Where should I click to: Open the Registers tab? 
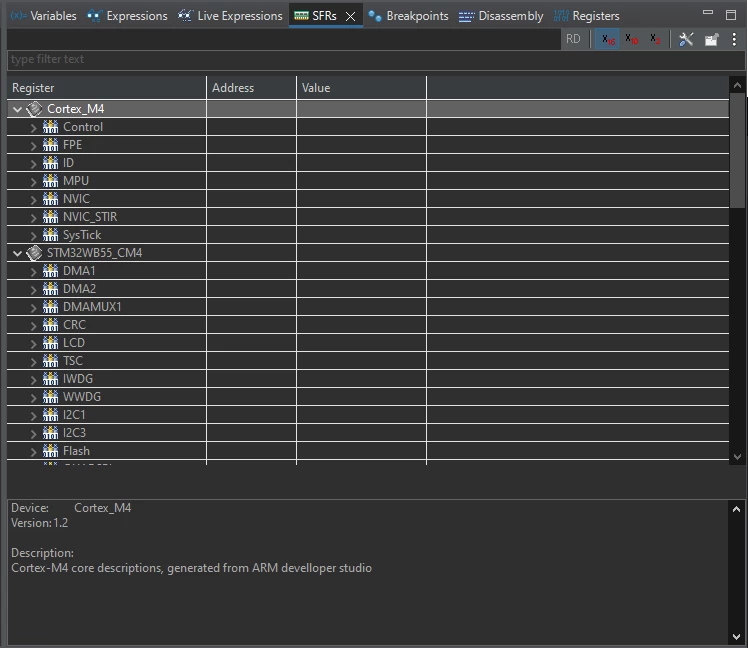point(587,16)
